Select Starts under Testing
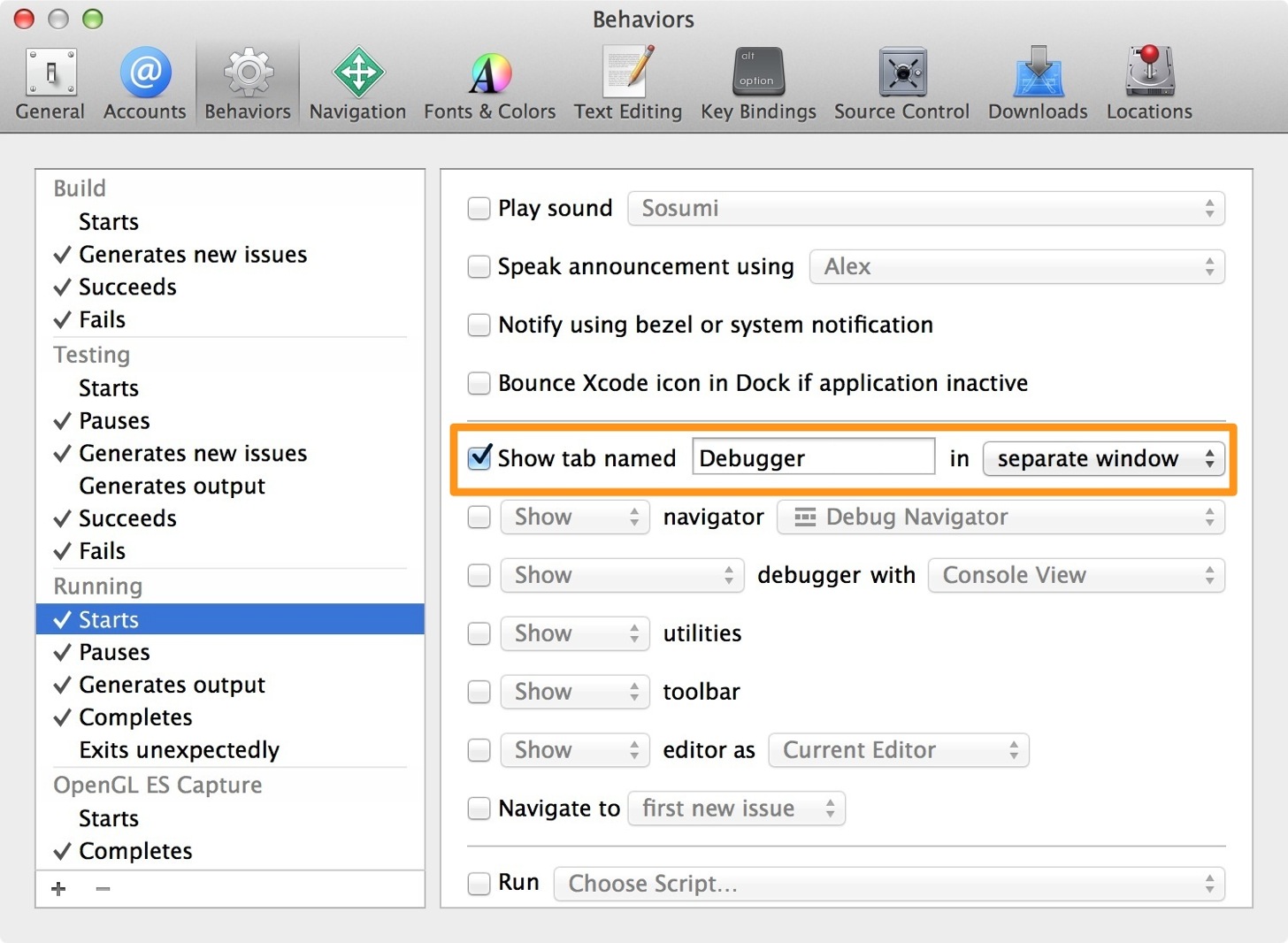Image resolution: width=1288 pixels, height=943 pixels. tap(230, 388)
